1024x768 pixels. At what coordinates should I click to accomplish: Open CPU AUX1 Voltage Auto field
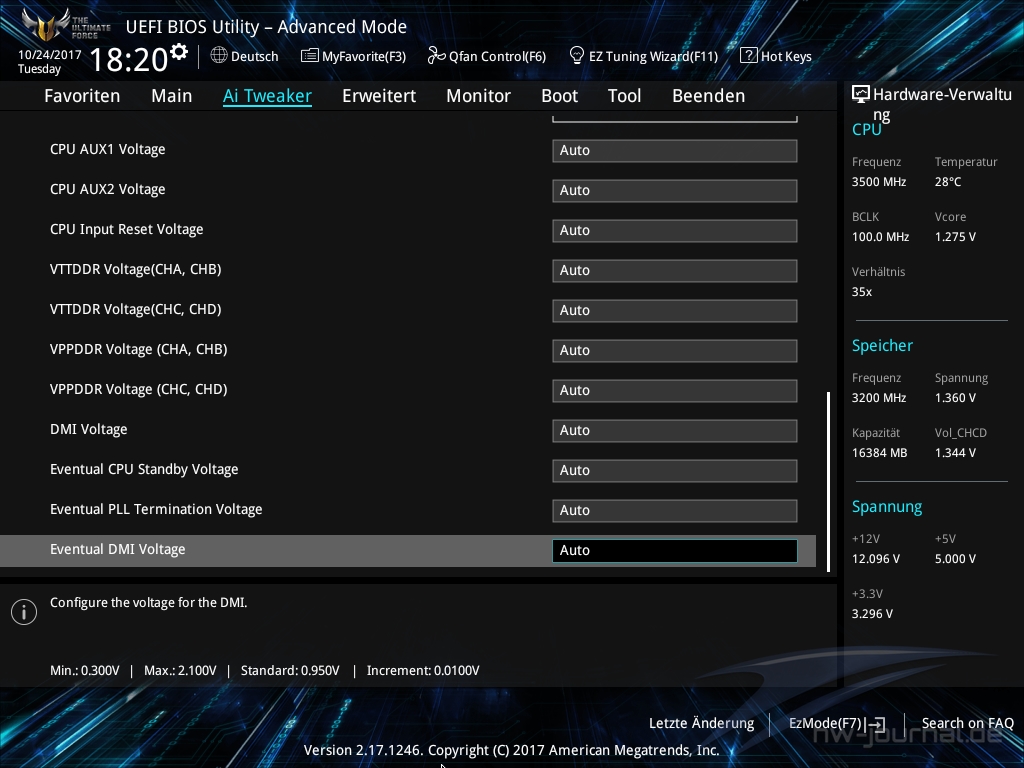click(x=674, y=150)
